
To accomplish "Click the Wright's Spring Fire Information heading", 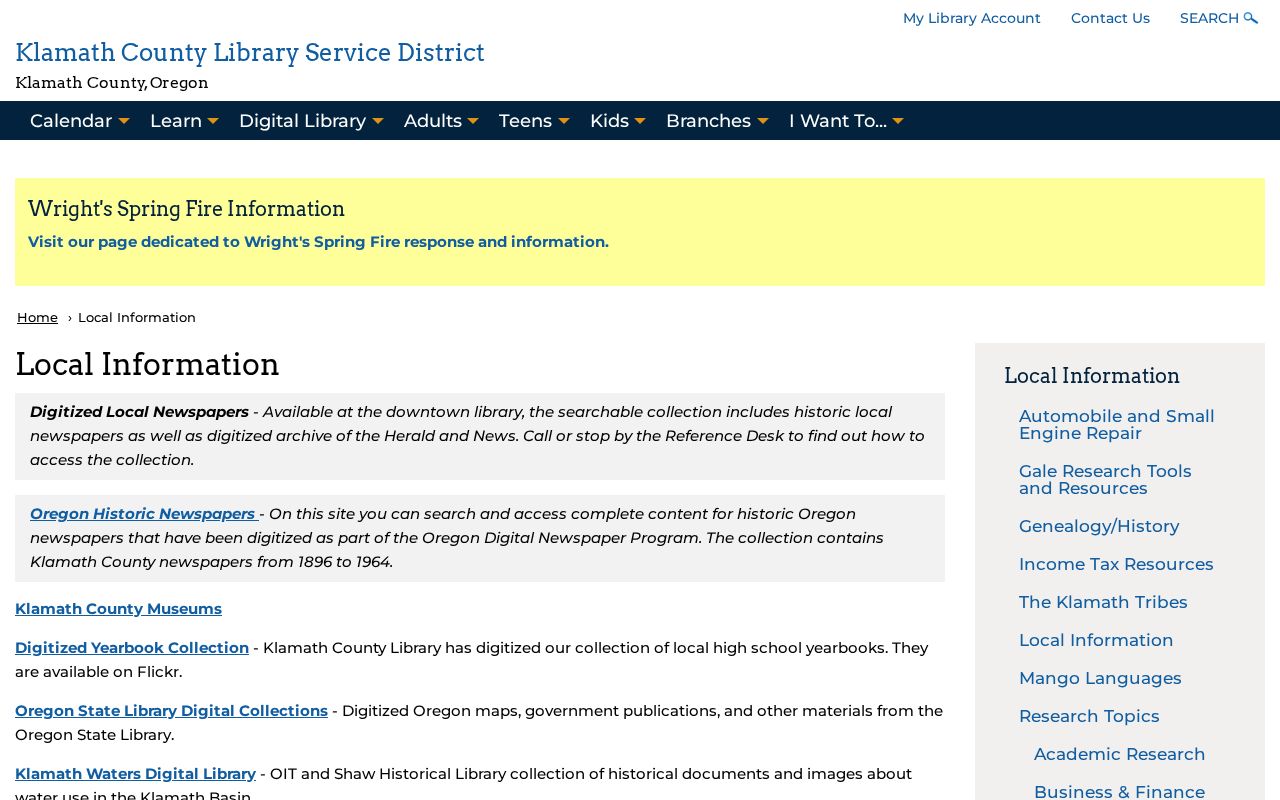I will click(186, 209).
